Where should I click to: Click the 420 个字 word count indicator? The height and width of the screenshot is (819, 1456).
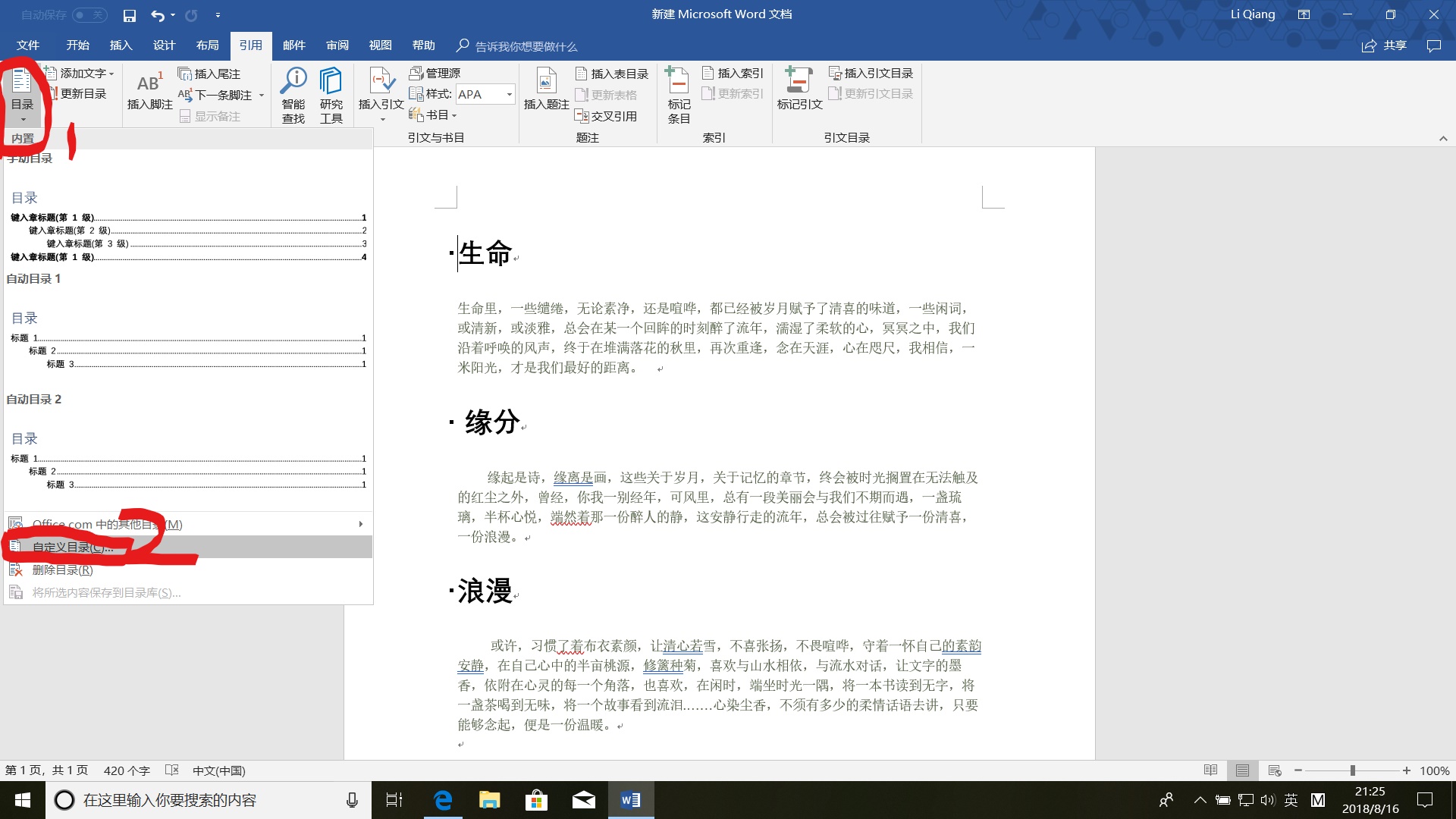click(127, 770)
